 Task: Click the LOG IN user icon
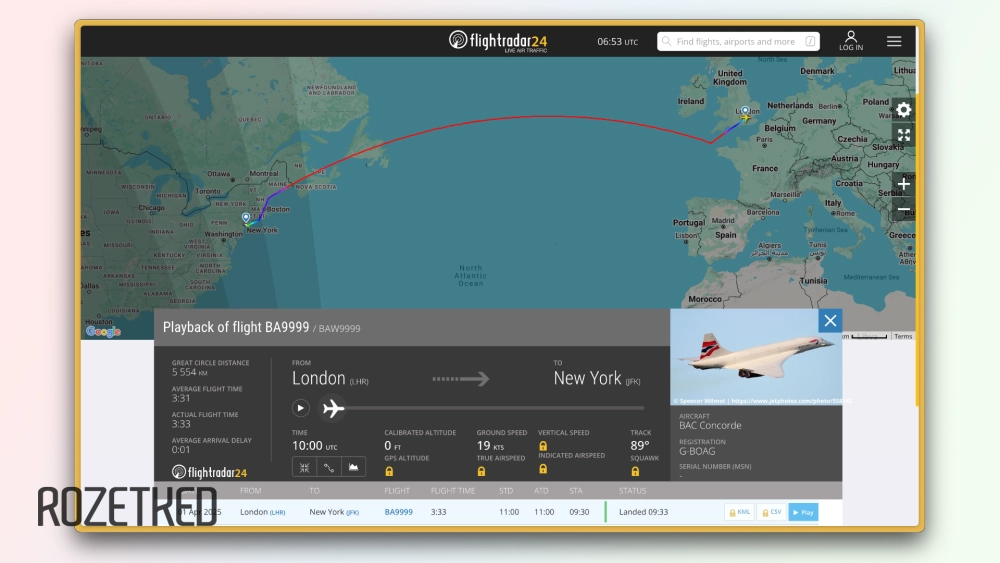[851, 40]
